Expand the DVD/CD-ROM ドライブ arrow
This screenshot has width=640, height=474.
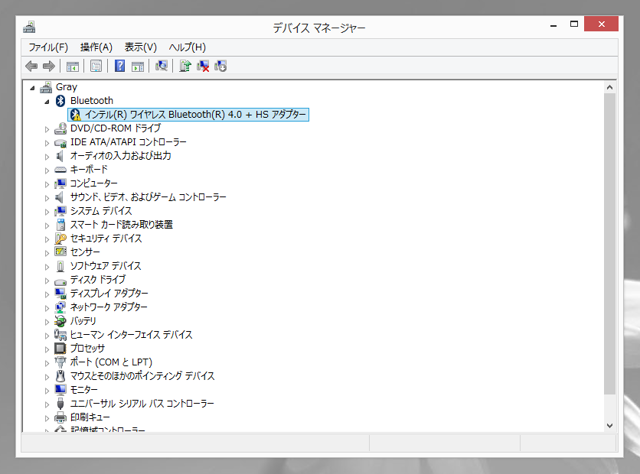click(47, 129)
